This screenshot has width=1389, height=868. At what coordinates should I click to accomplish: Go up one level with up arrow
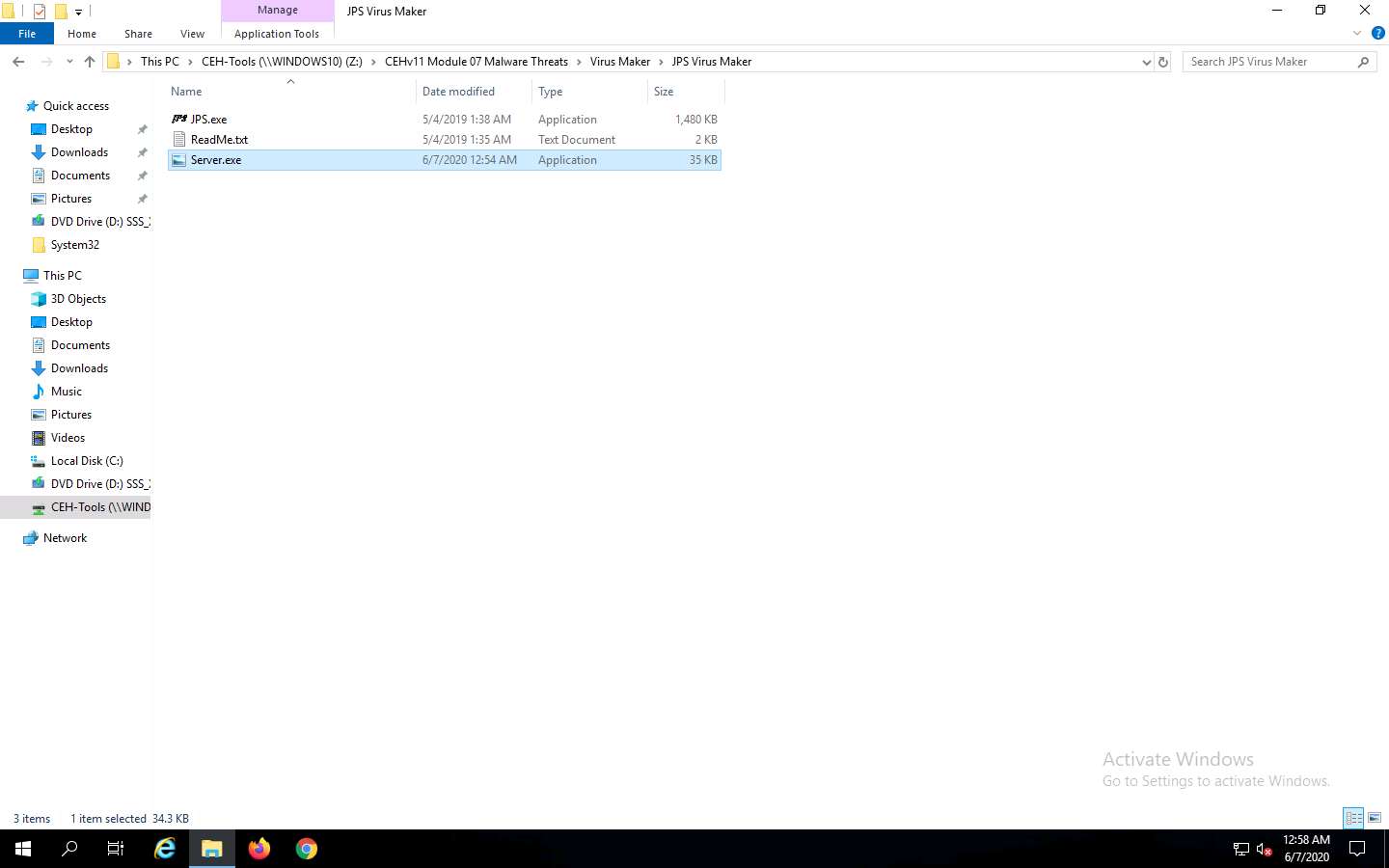click(90, 62)
